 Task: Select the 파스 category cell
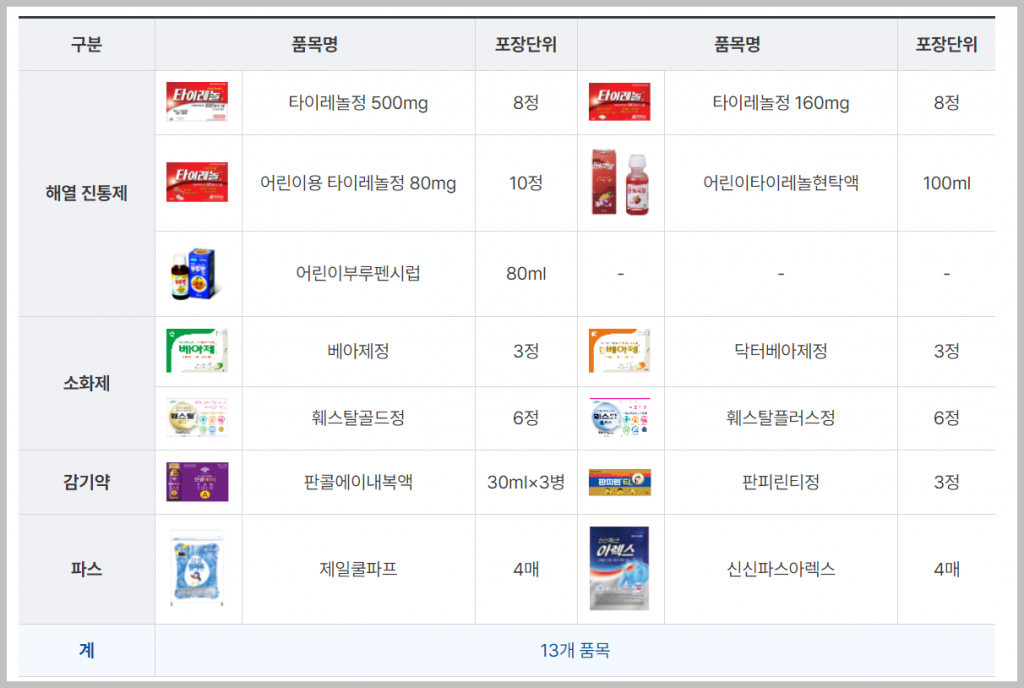(86, 569)
